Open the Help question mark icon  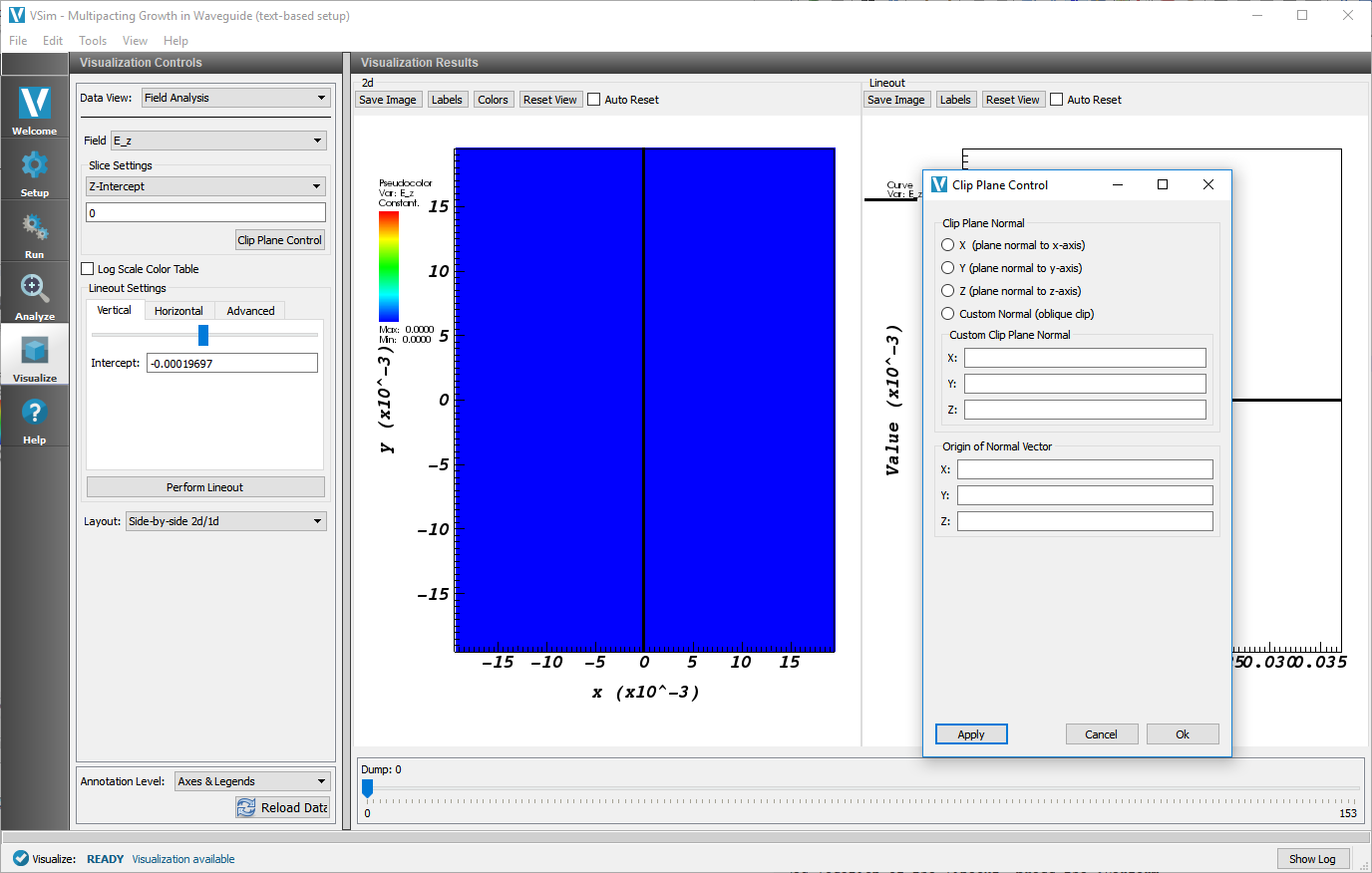click(35, 413)
